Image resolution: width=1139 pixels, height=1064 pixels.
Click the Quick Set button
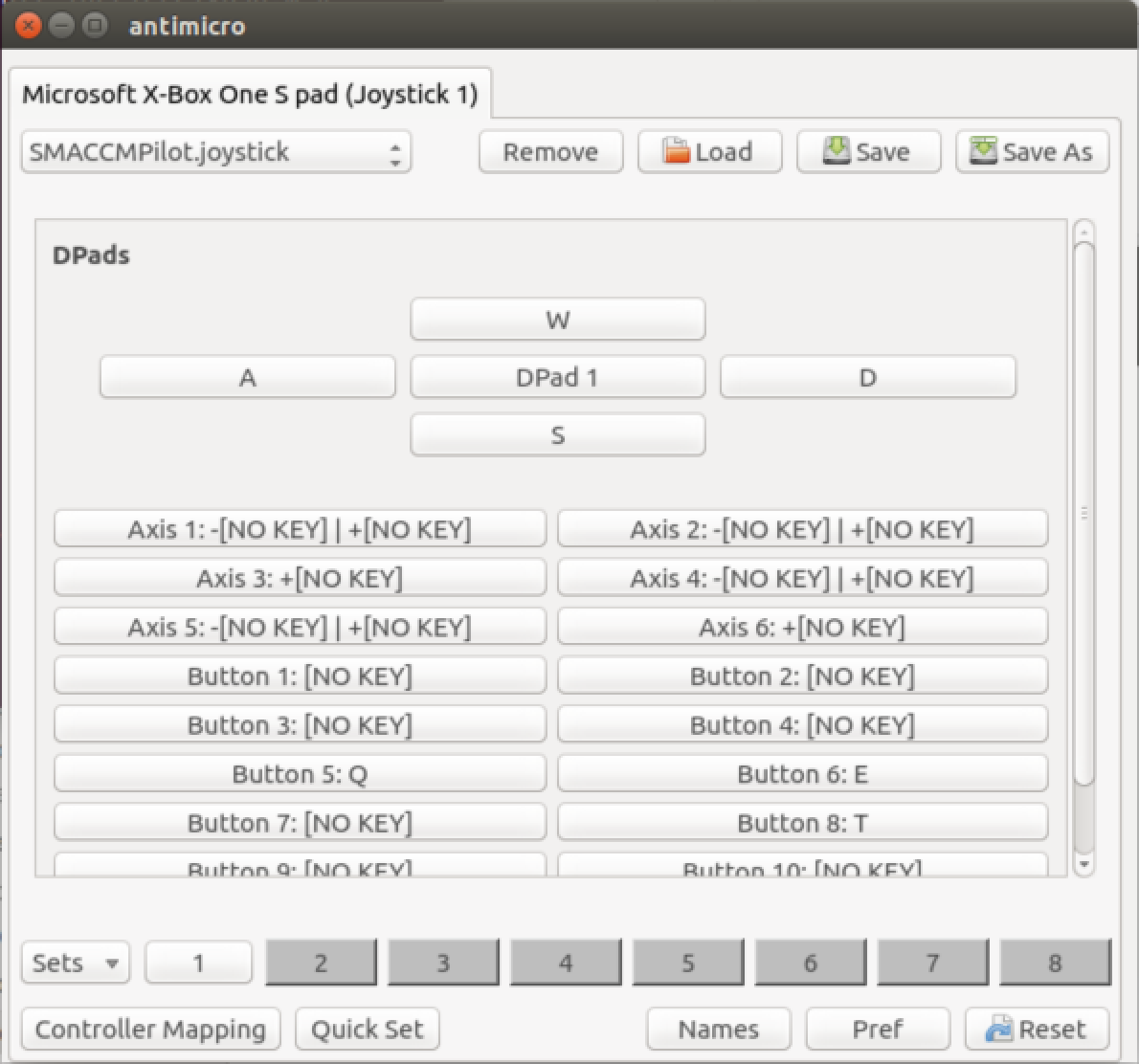pyautogui.click(x=367, y=1030)
